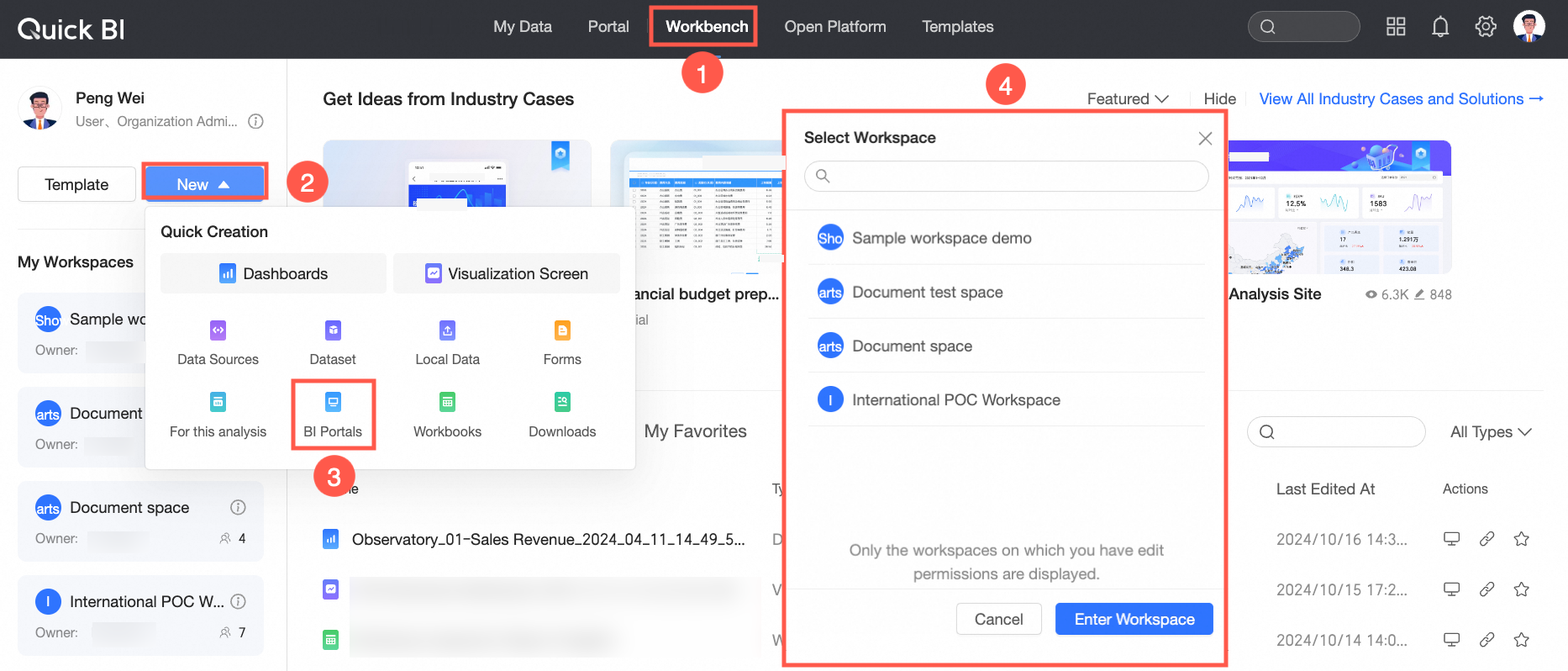Choose Local Data upload option

[447, 343]
